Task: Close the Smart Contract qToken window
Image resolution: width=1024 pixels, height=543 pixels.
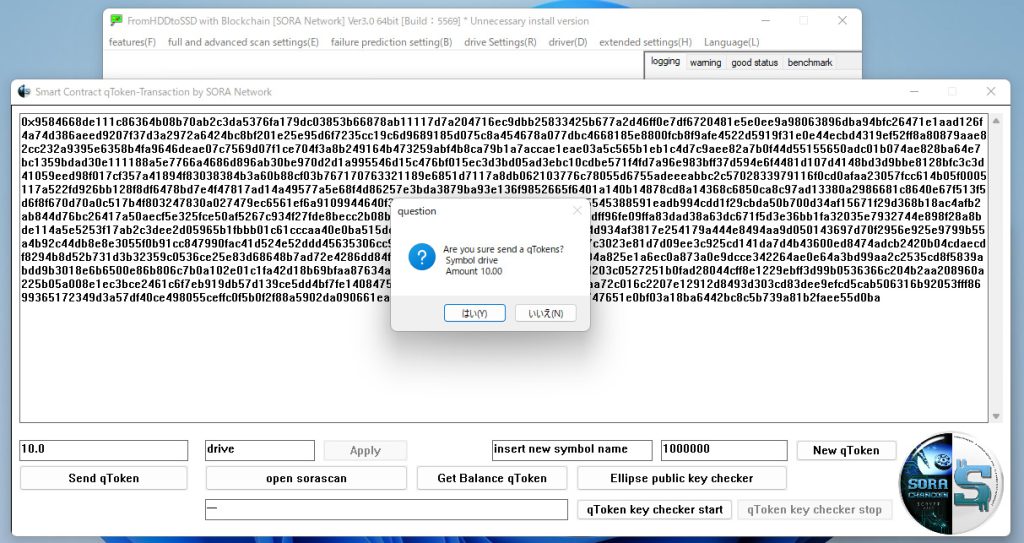Action: pyautogui.click(x=991, y=91)
